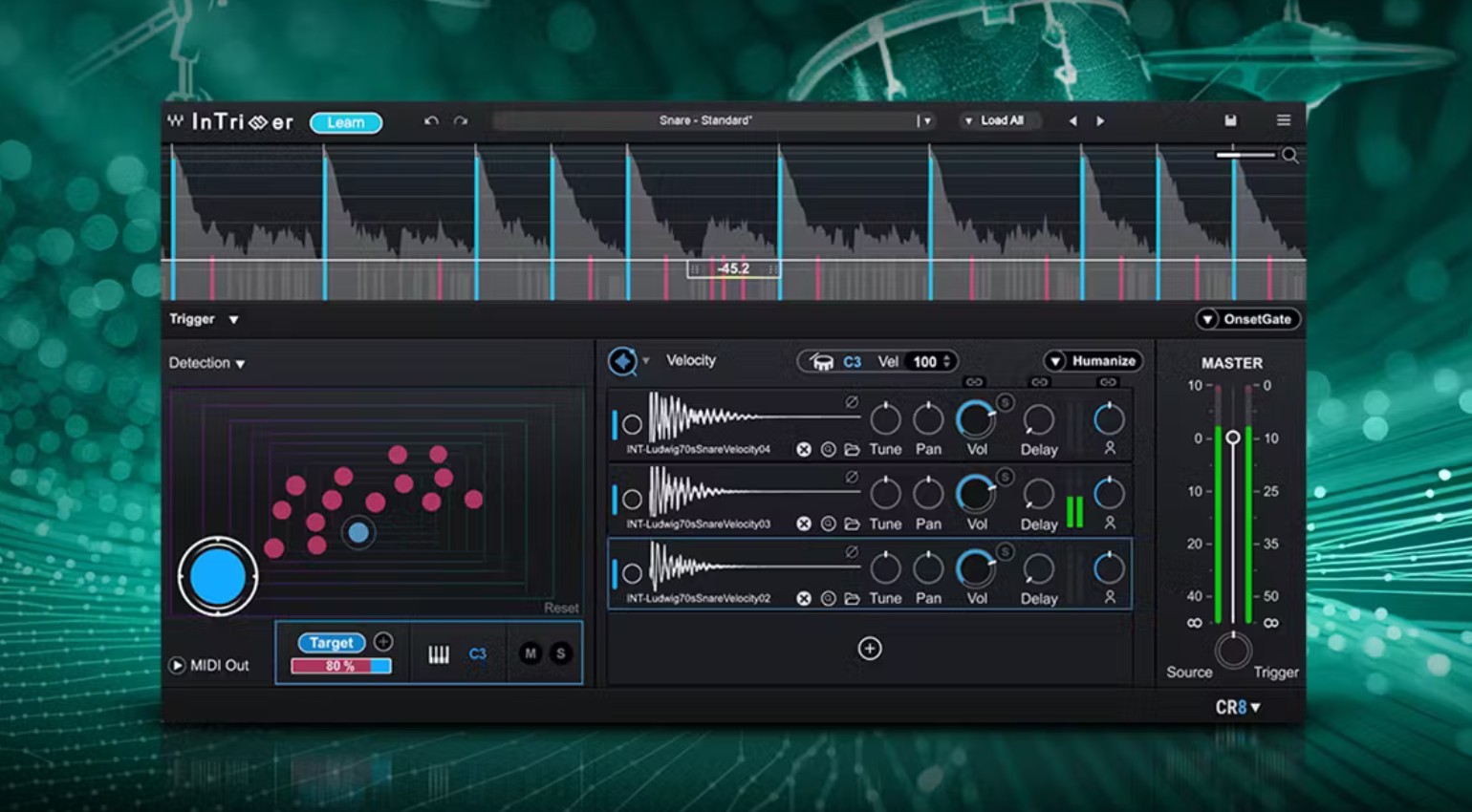Remove the SnareVelocity04 sample
Screen dimensions: 1472x812
[x=804, y=449]
